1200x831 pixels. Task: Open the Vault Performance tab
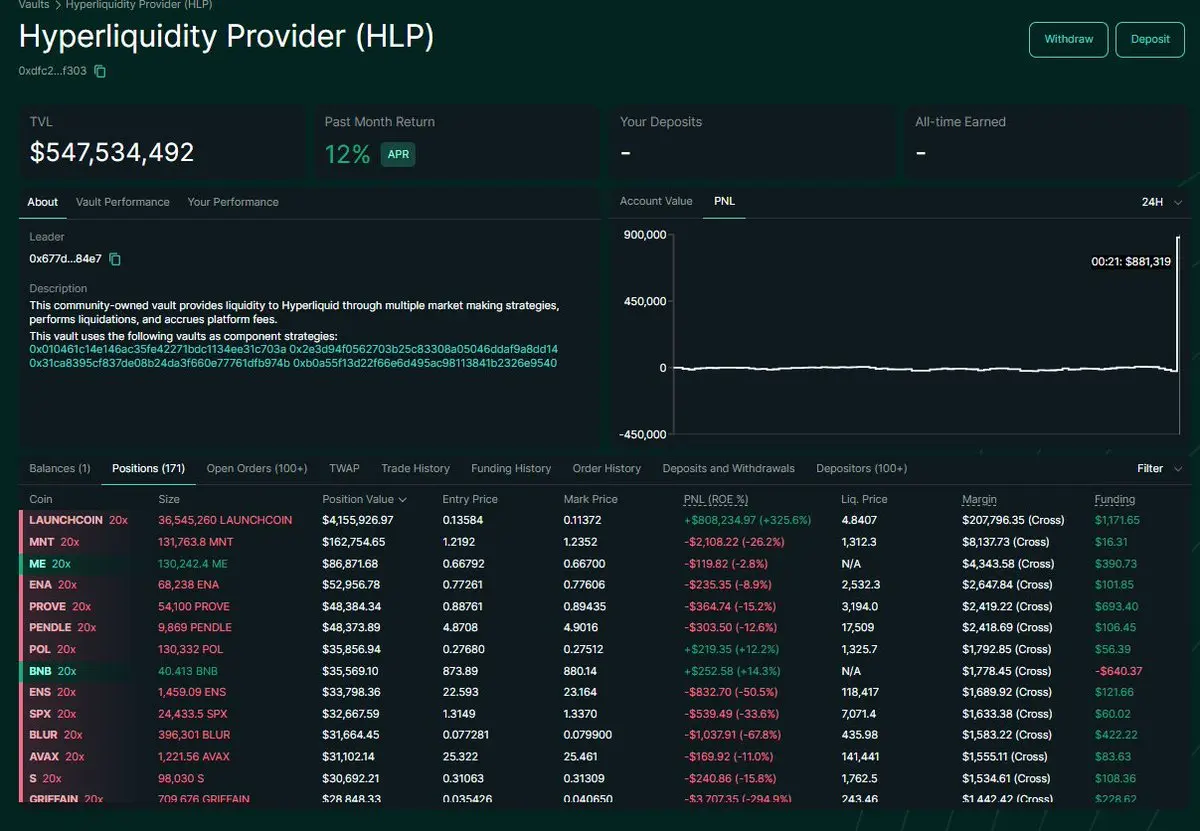tap(122, 202)
